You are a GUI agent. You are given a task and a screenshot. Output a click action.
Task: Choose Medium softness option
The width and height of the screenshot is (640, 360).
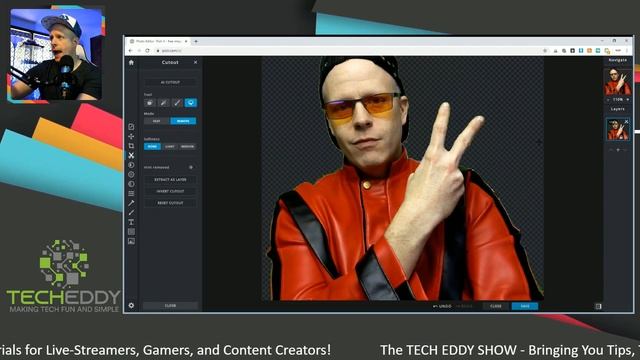tap(187, 147)
